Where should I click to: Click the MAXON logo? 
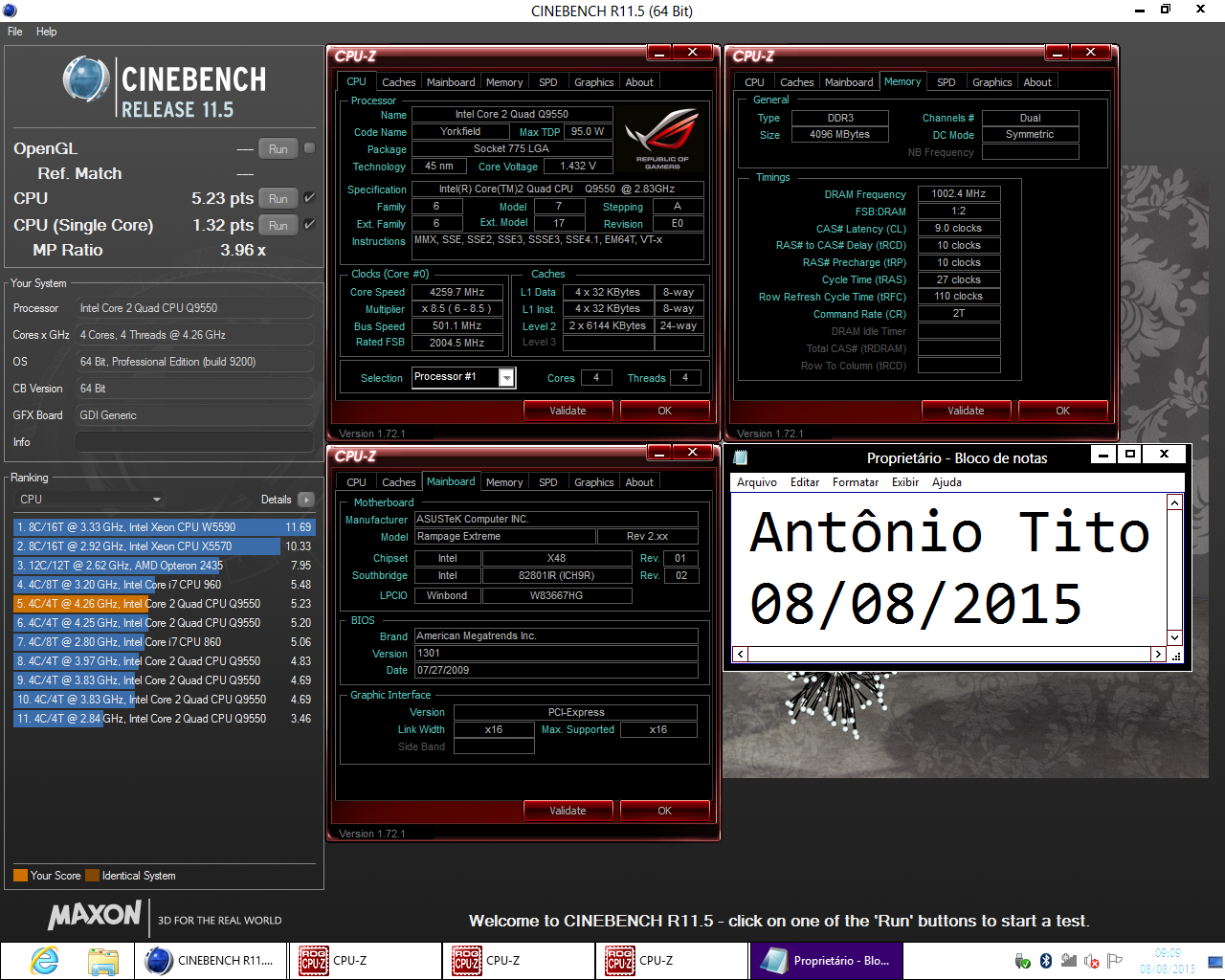95,915
